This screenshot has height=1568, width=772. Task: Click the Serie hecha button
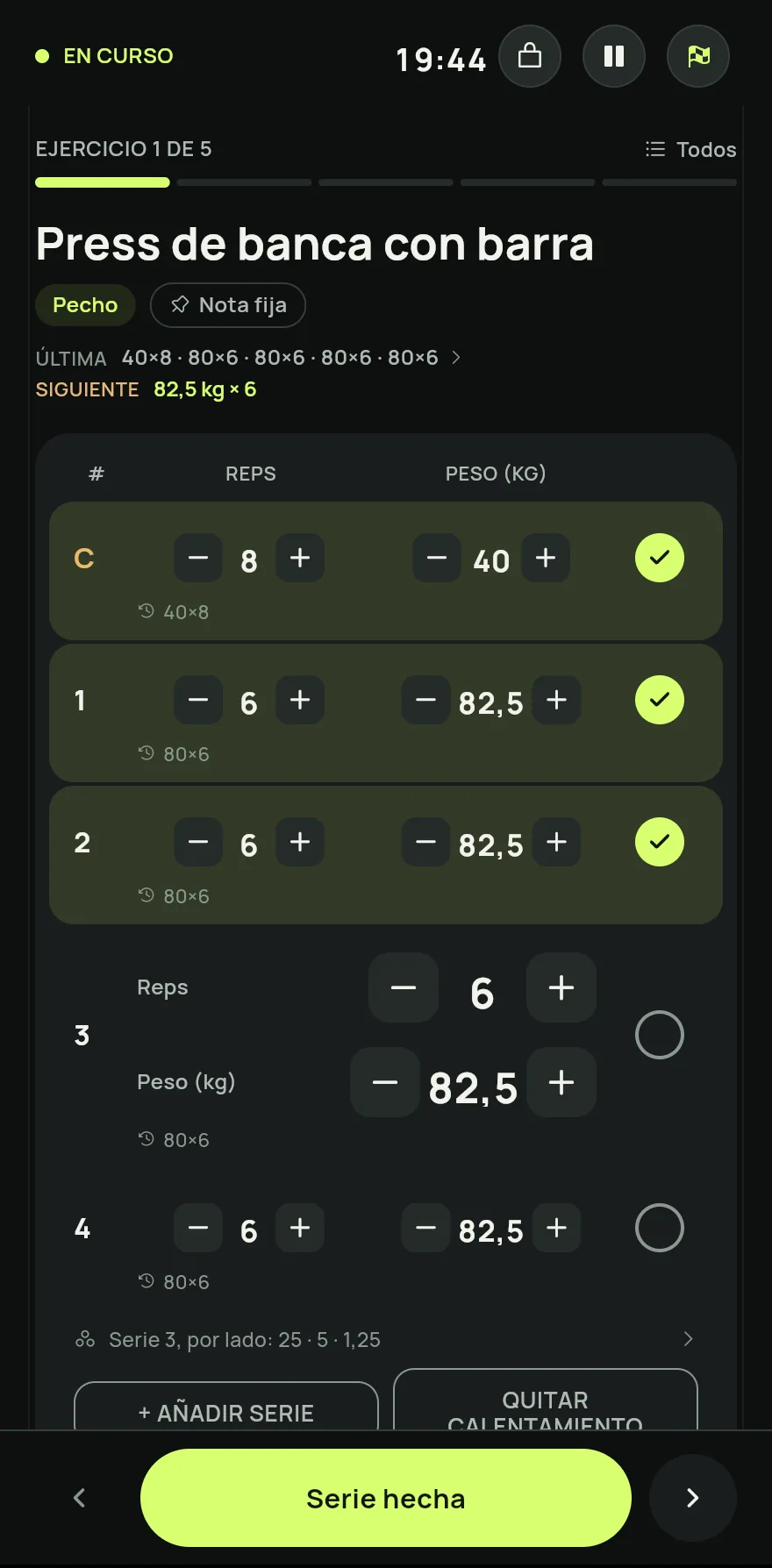[x=386, y=1498]
